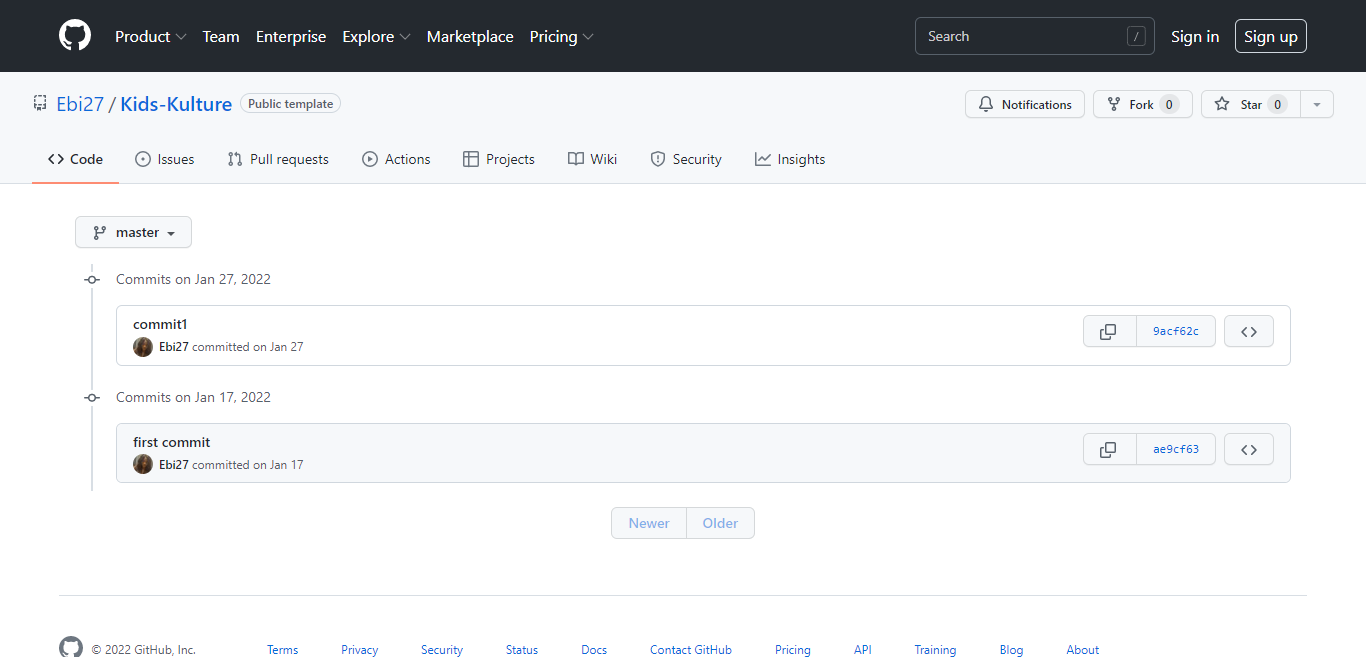
Task: Click the Notifications button
Action: [x=1025, y=104]
